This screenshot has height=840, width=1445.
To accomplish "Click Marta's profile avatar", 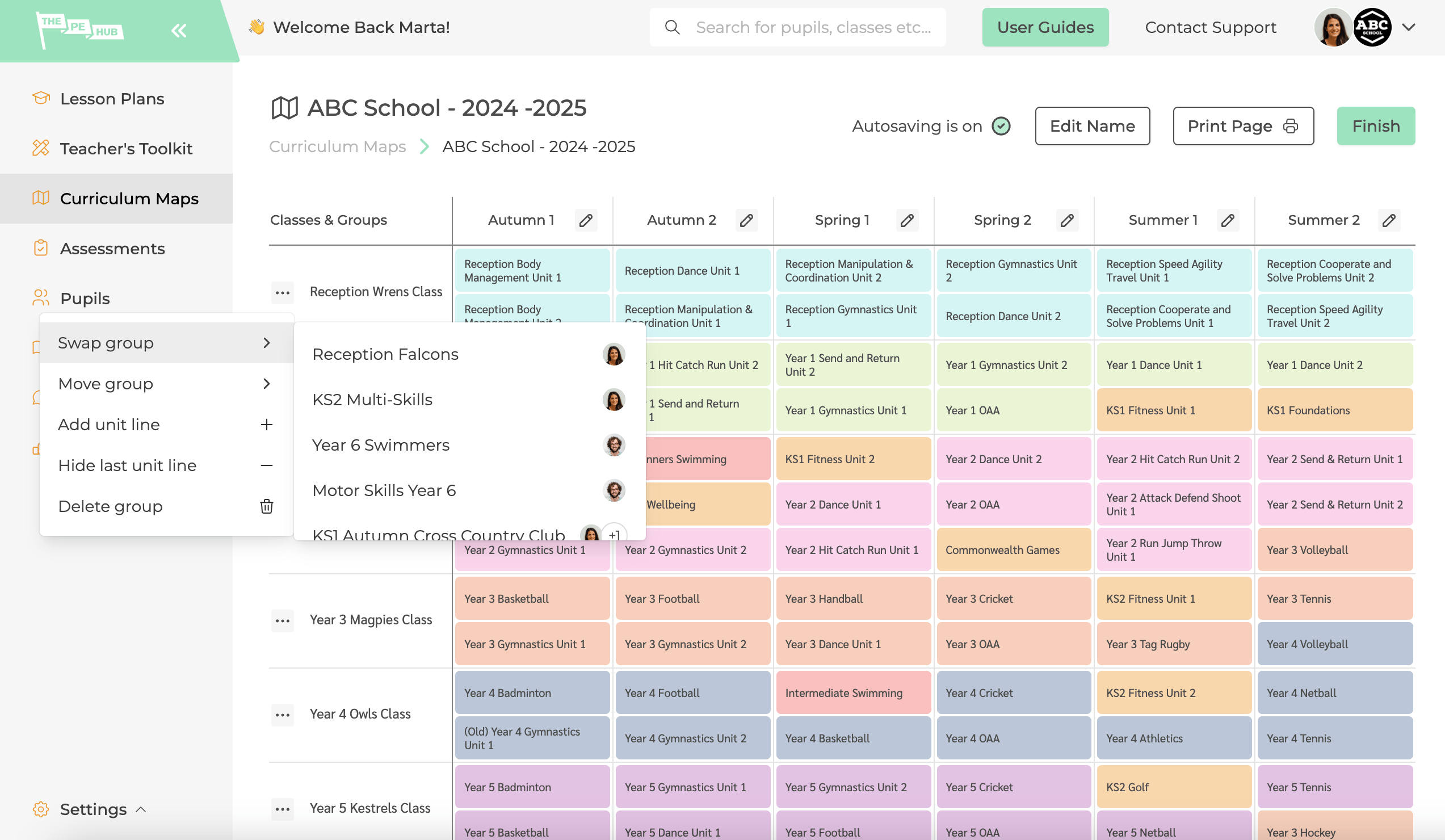I will (x=1333, y=27).
